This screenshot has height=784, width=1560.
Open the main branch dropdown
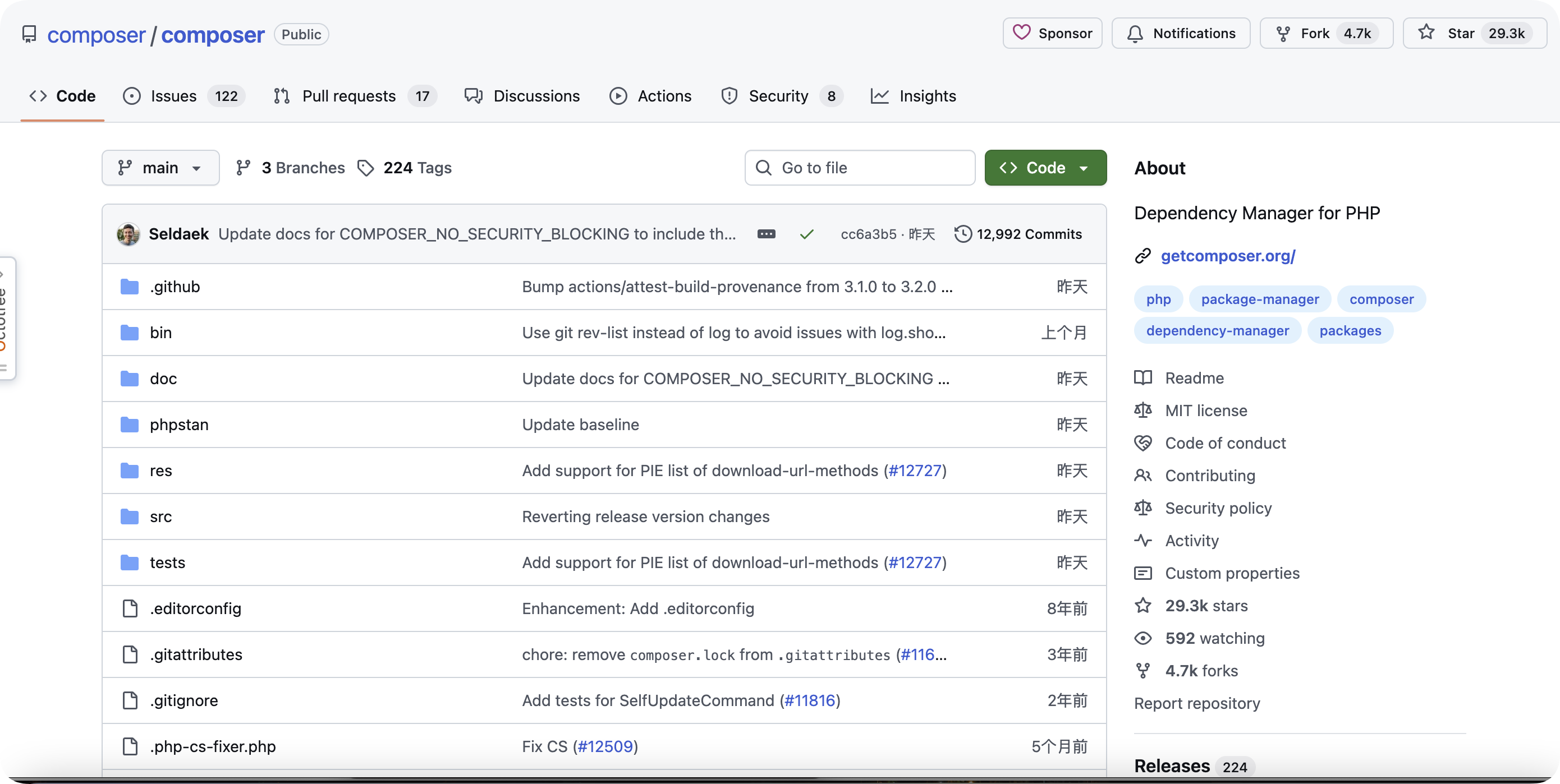coord(160,168)
